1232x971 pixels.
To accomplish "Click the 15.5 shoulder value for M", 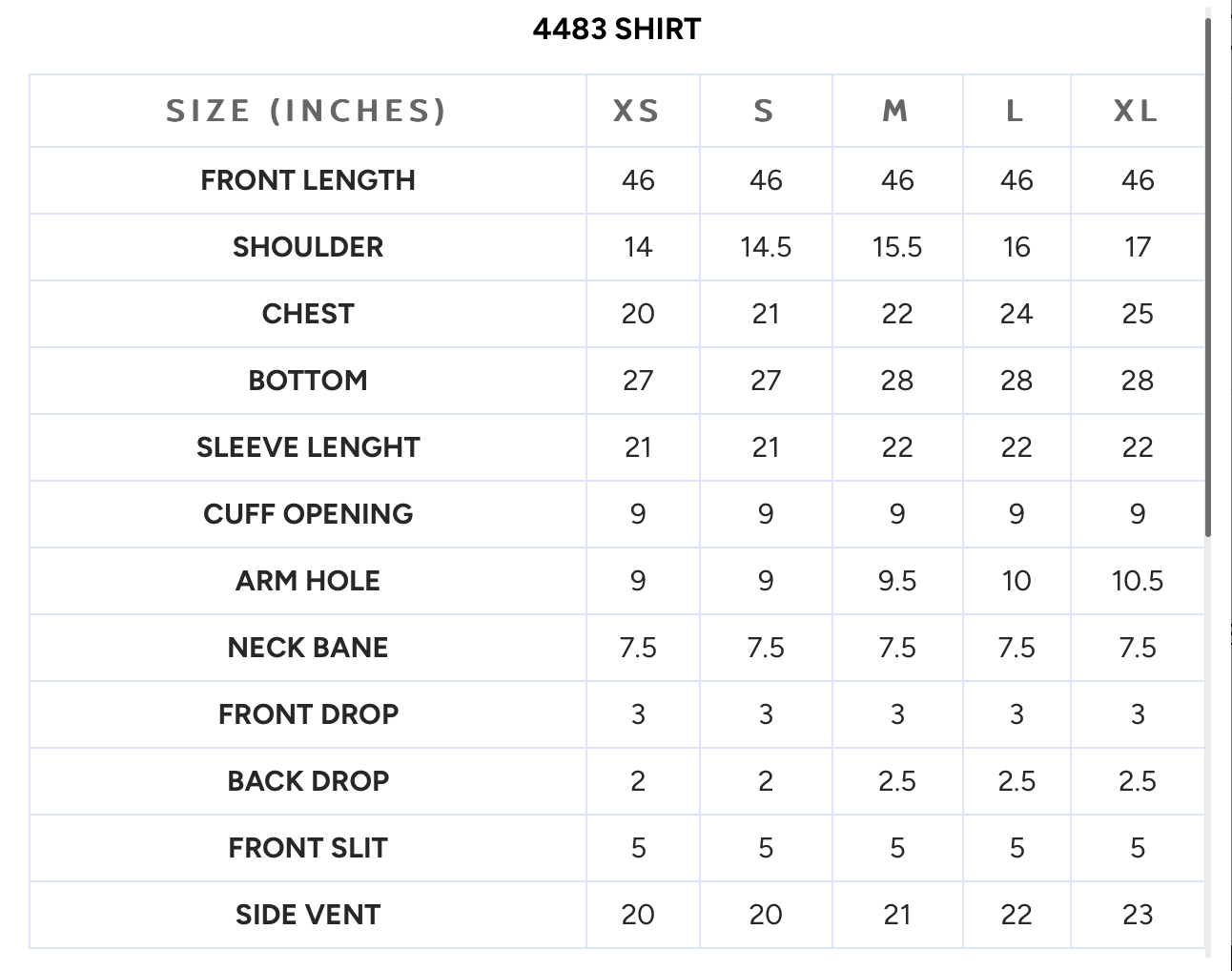I will pos(897,247).
